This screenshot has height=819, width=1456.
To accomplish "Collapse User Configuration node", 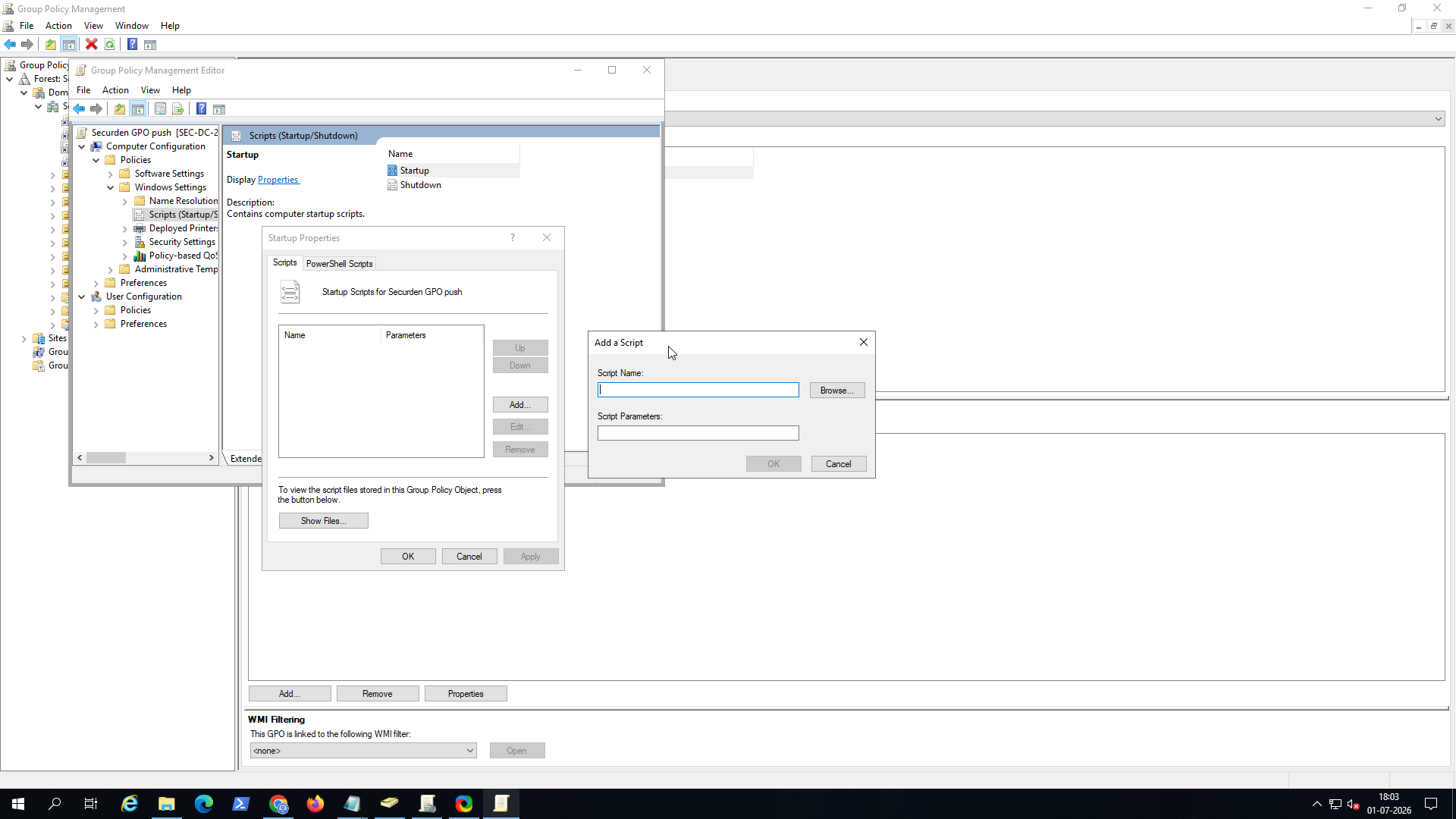I will [82, 297].
